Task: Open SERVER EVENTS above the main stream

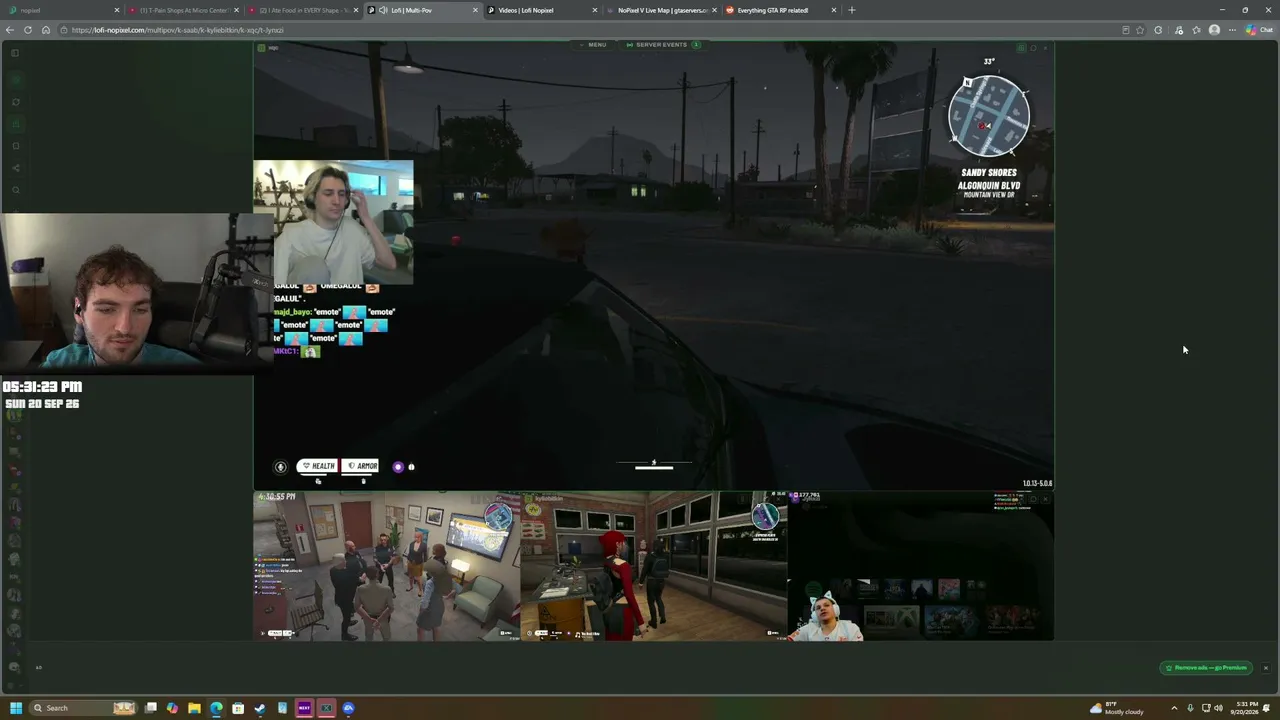Action: [x=662, y=45]
